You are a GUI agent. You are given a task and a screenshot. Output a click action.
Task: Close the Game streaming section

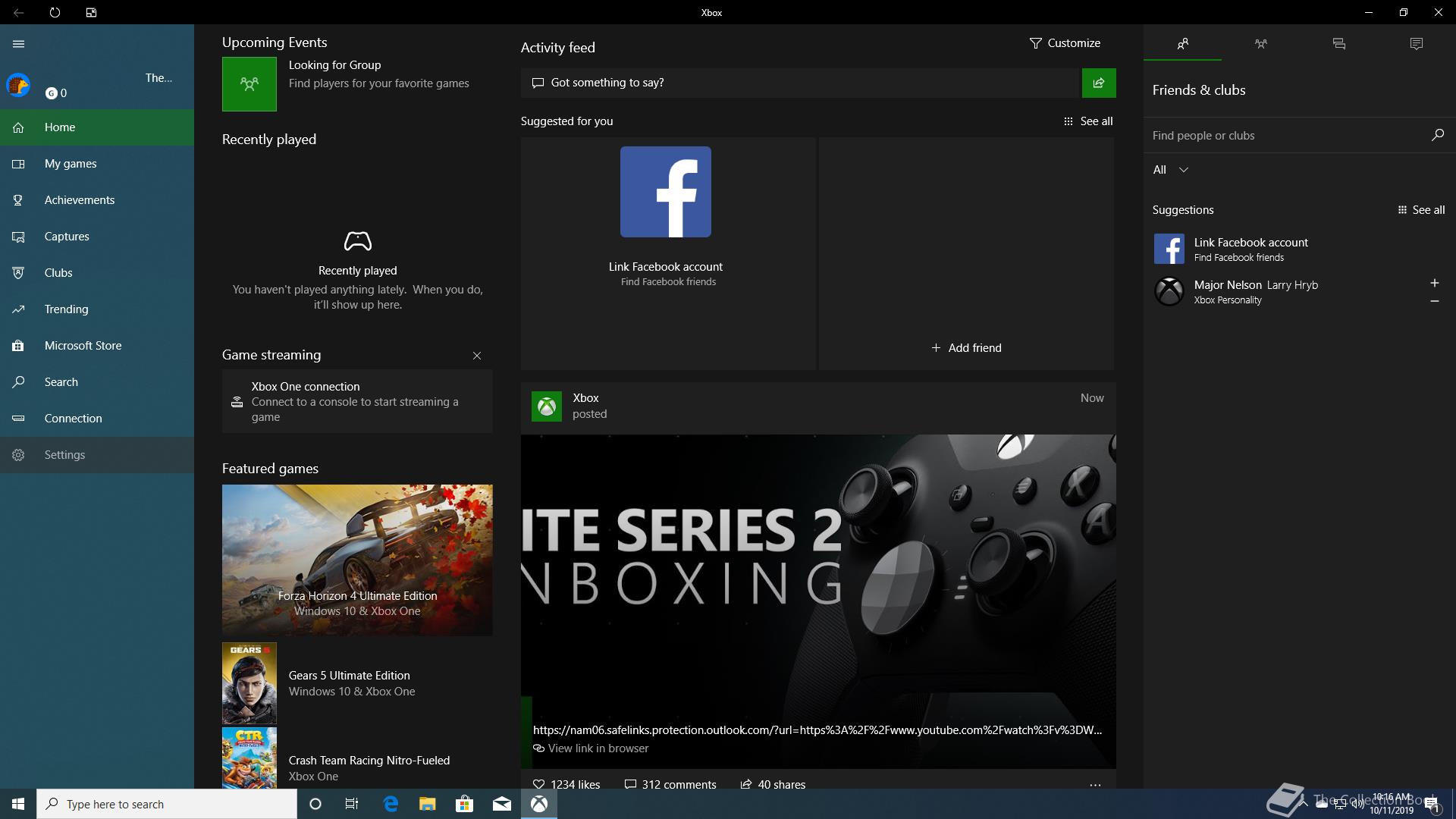click(477, 356)
